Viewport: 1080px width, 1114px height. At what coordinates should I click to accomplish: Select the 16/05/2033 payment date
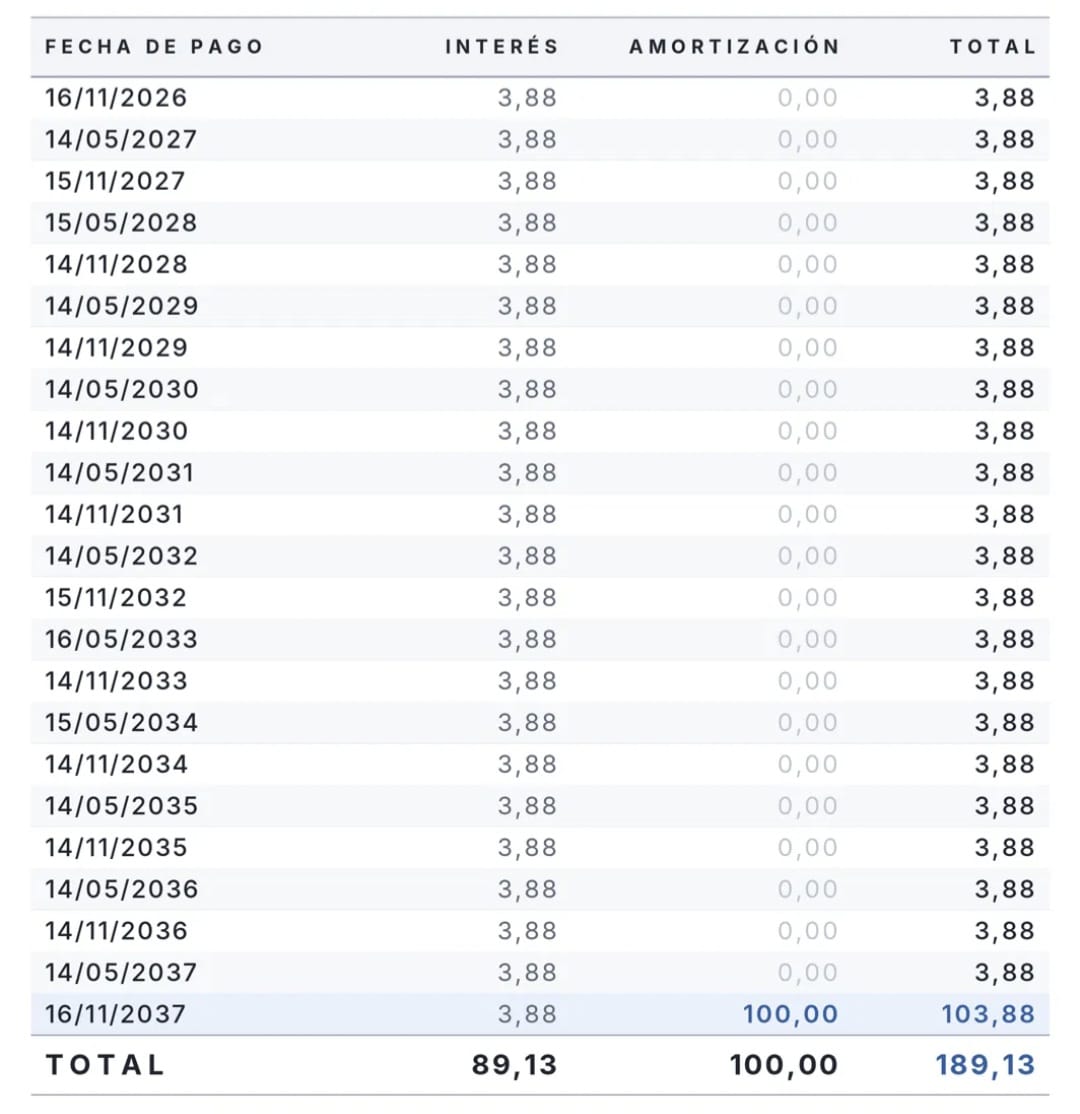coord(121,639)
